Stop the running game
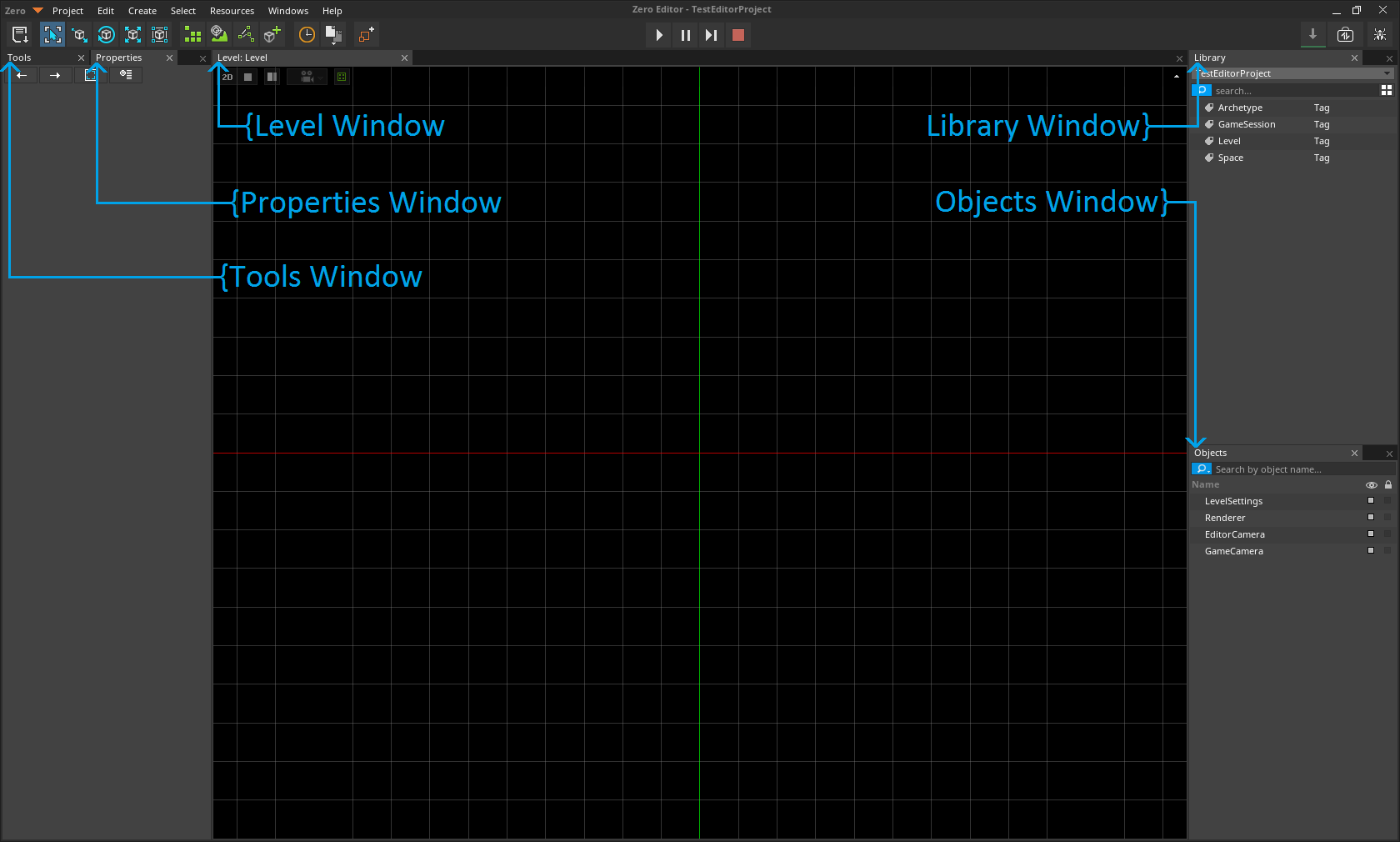Screen dimensions: 1400x842 coord(738,35)
